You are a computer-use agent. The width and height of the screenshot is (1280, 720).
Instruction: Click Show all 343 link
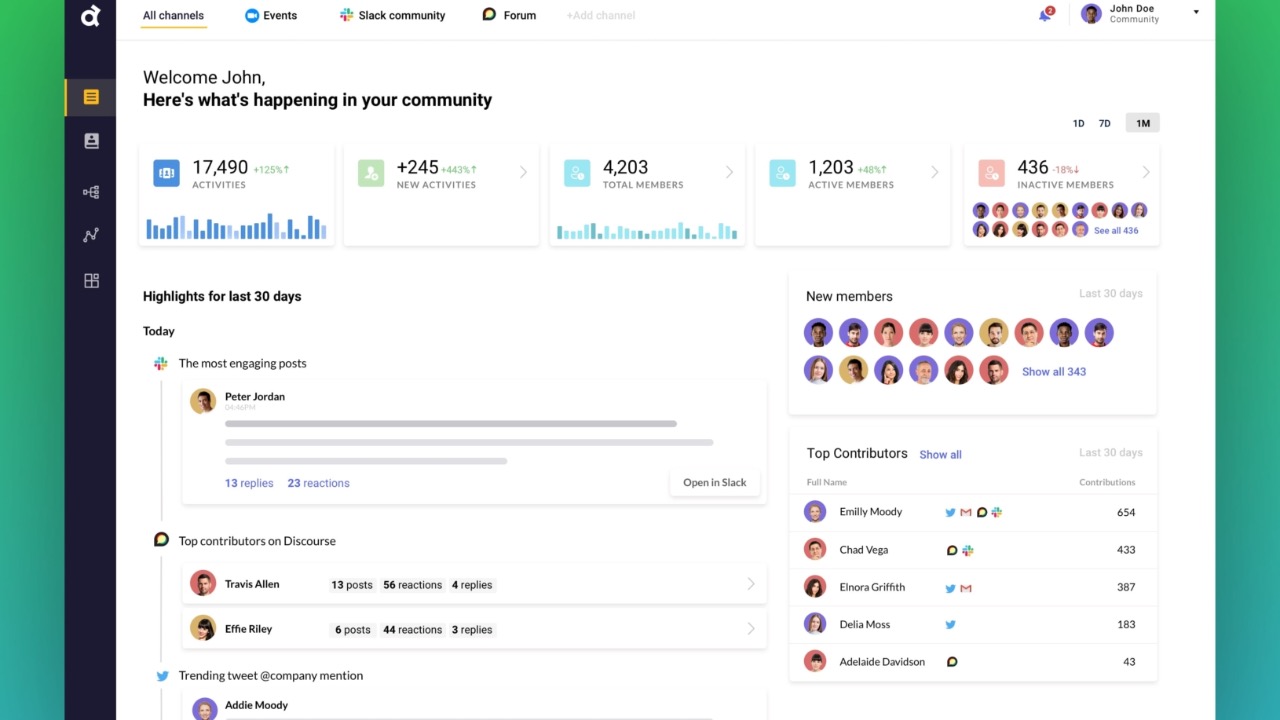[x=1053, y=371]
